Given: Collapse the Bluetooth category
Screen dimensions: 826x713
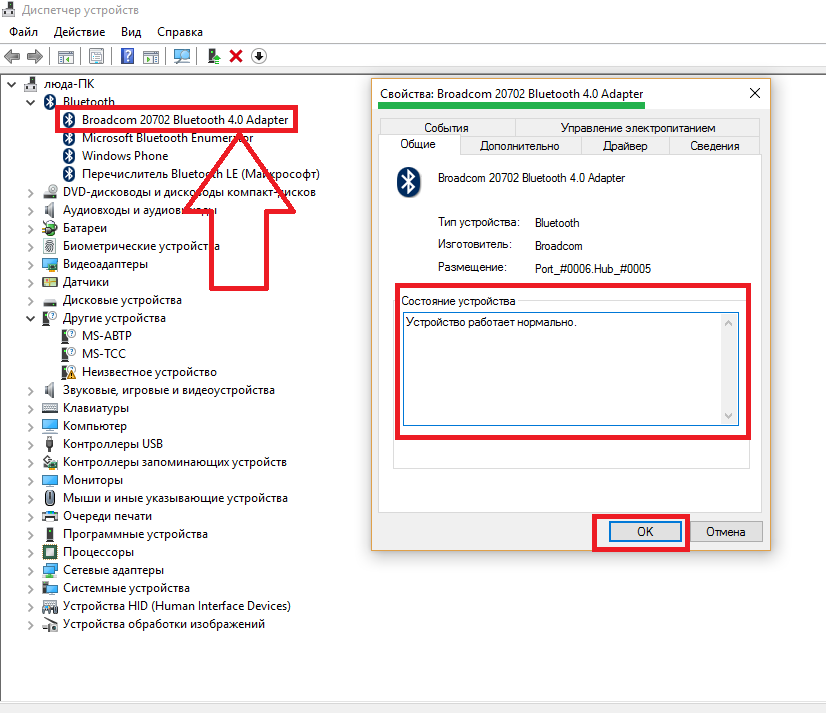Looking at the screenshot, I should [31, 102].
